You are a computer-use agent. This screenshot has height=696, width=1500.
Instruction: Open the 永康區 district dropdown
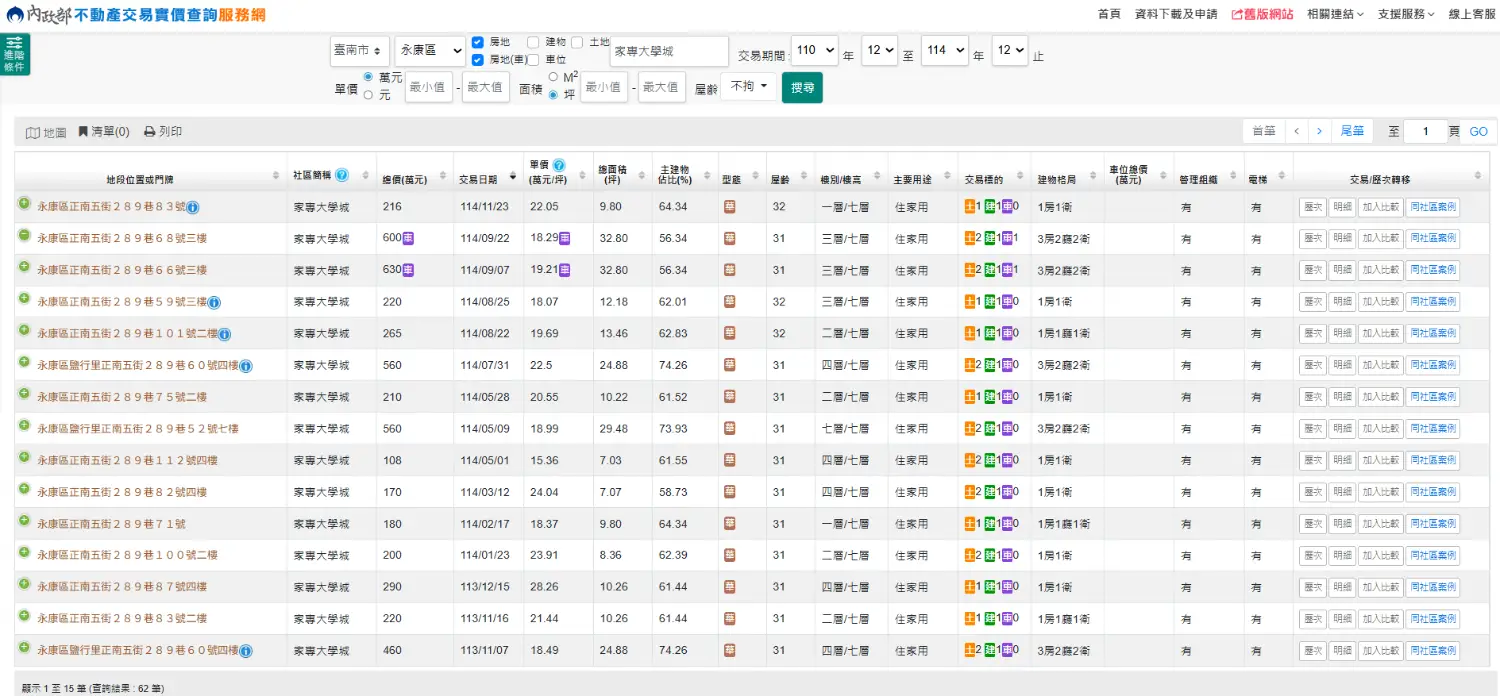coord(429,50)
